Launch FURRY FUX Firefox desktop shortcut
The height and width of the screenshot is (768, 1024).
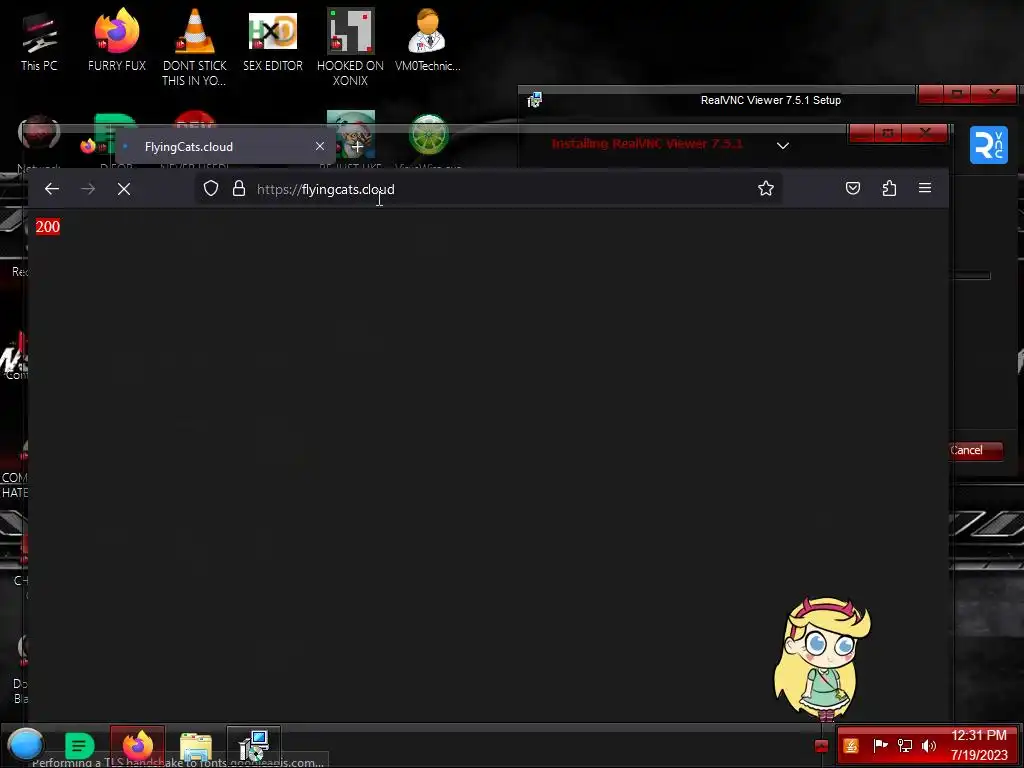click(117, 40)
